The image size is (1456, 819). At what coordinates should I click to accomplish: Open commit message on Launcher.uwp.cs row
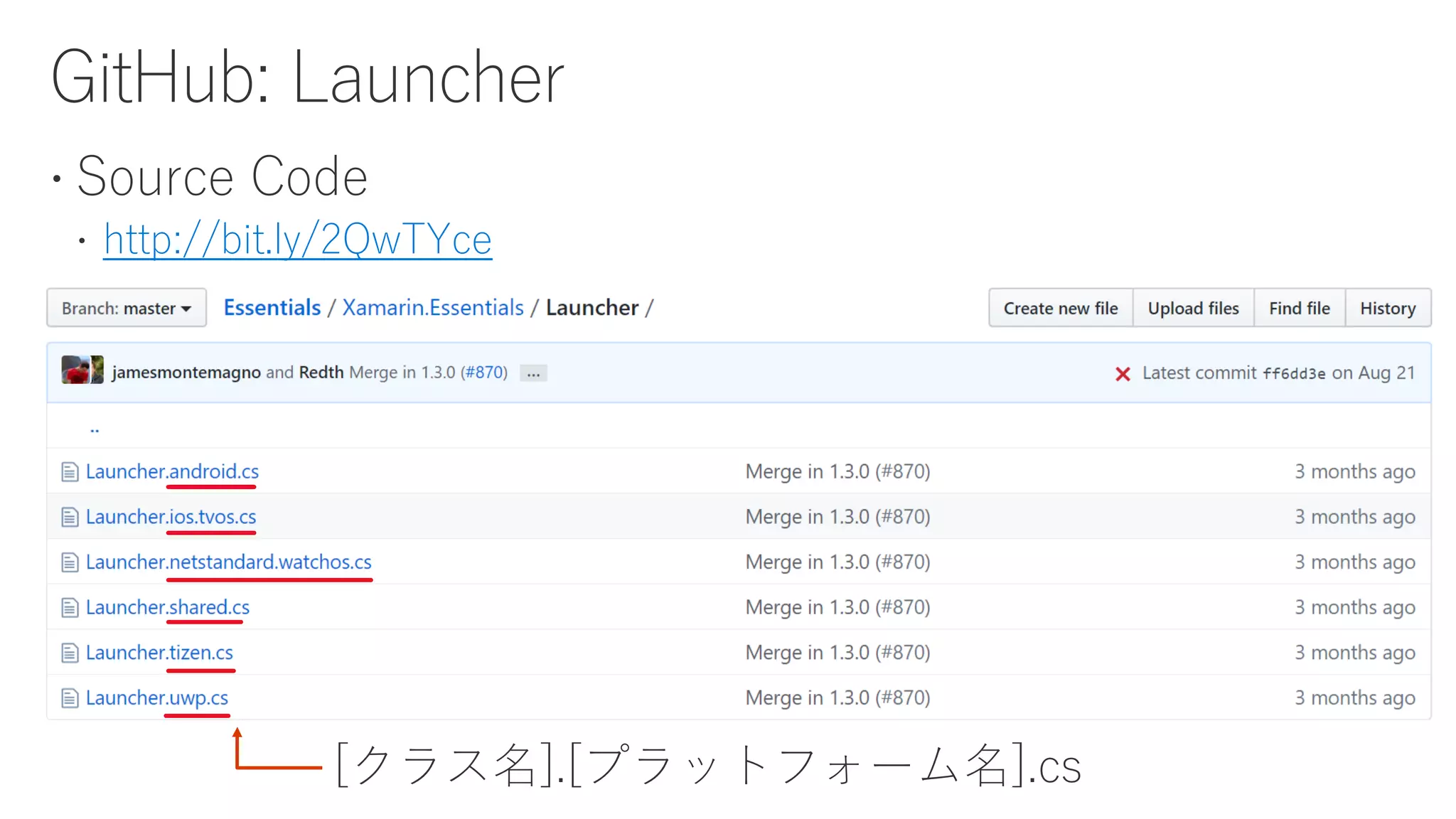tap(837, 698)
